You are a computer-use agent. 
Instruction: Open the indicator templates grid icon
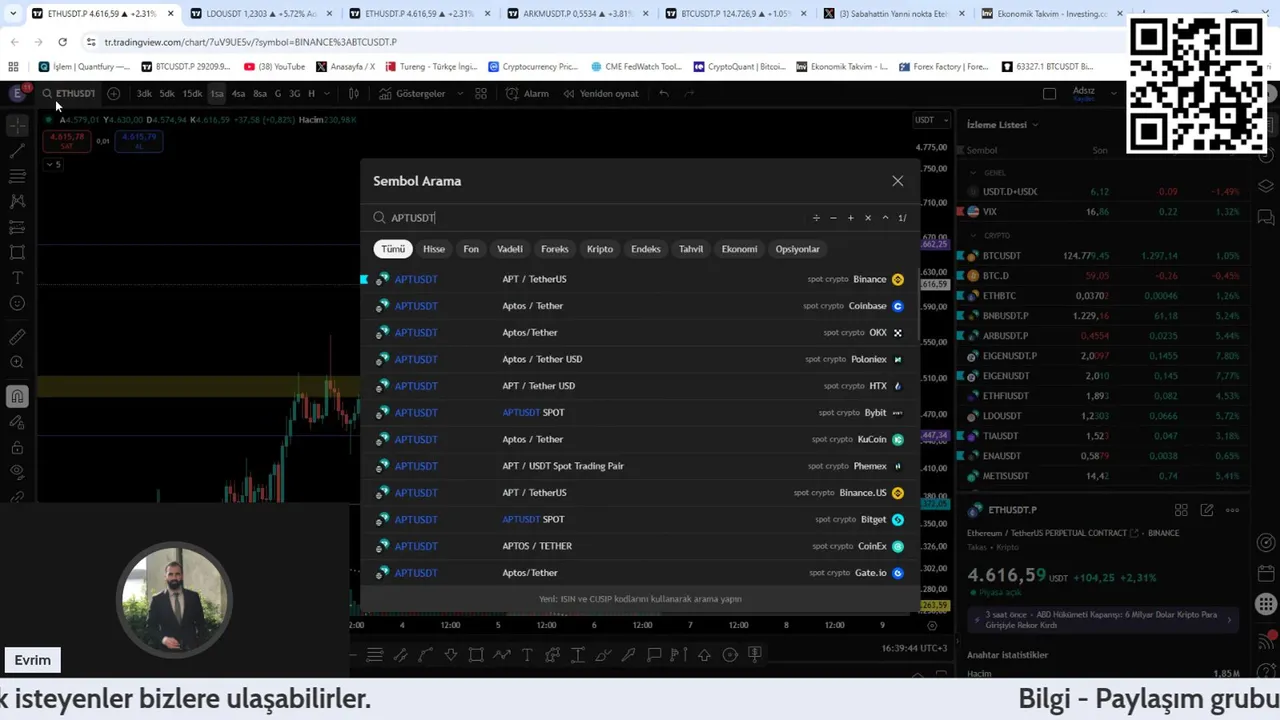(x=481, y=93)
